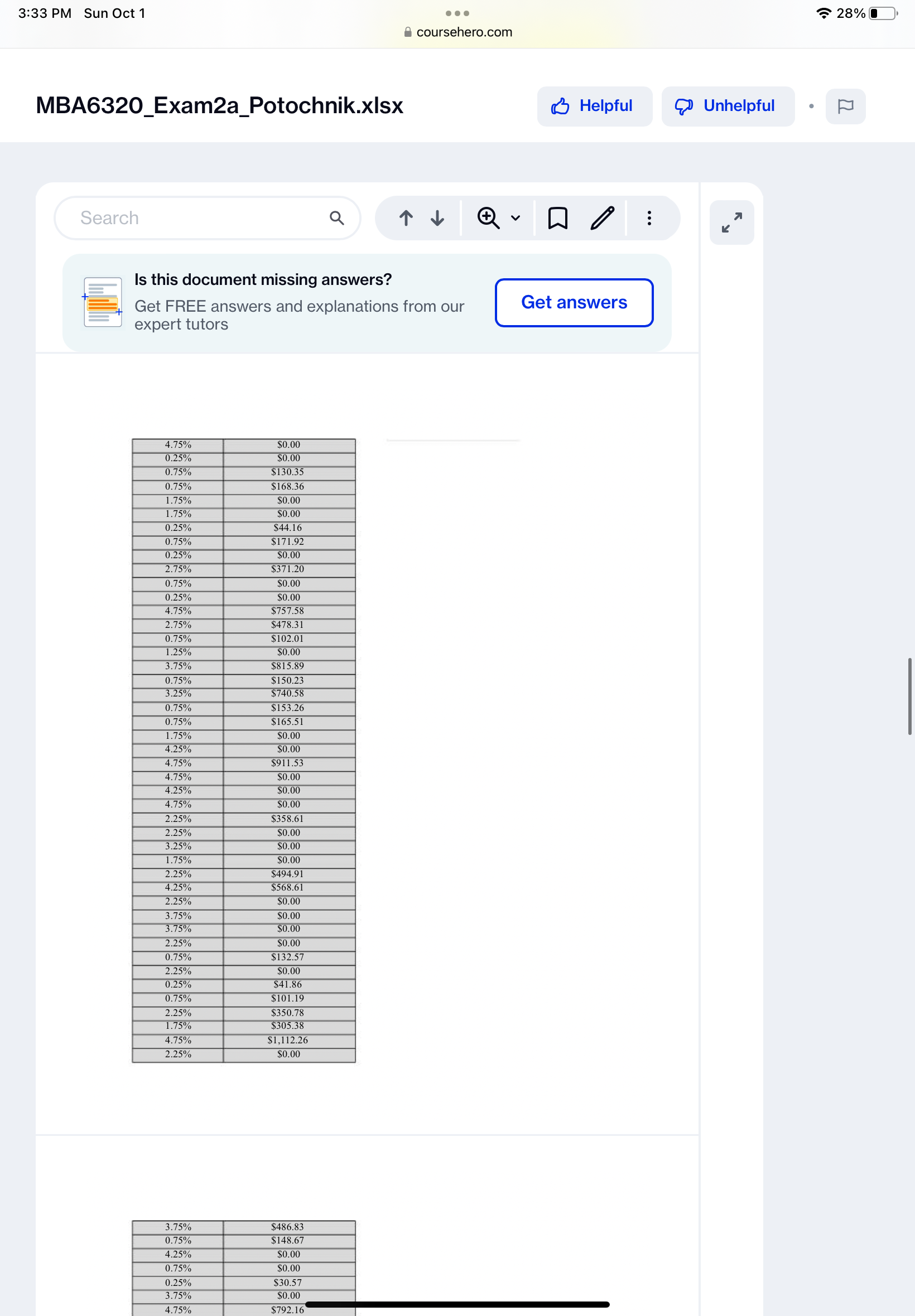Click the flag icon to report document
The width and height of the screenshot is (915, 1316).
[x=846, y=106]
